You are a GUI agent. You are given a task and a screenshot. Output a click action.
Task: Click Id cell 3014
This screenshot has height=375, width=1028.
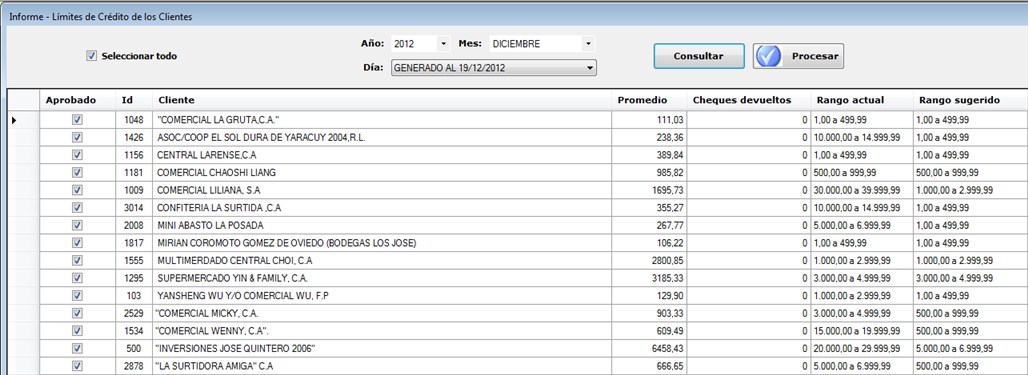134,208
